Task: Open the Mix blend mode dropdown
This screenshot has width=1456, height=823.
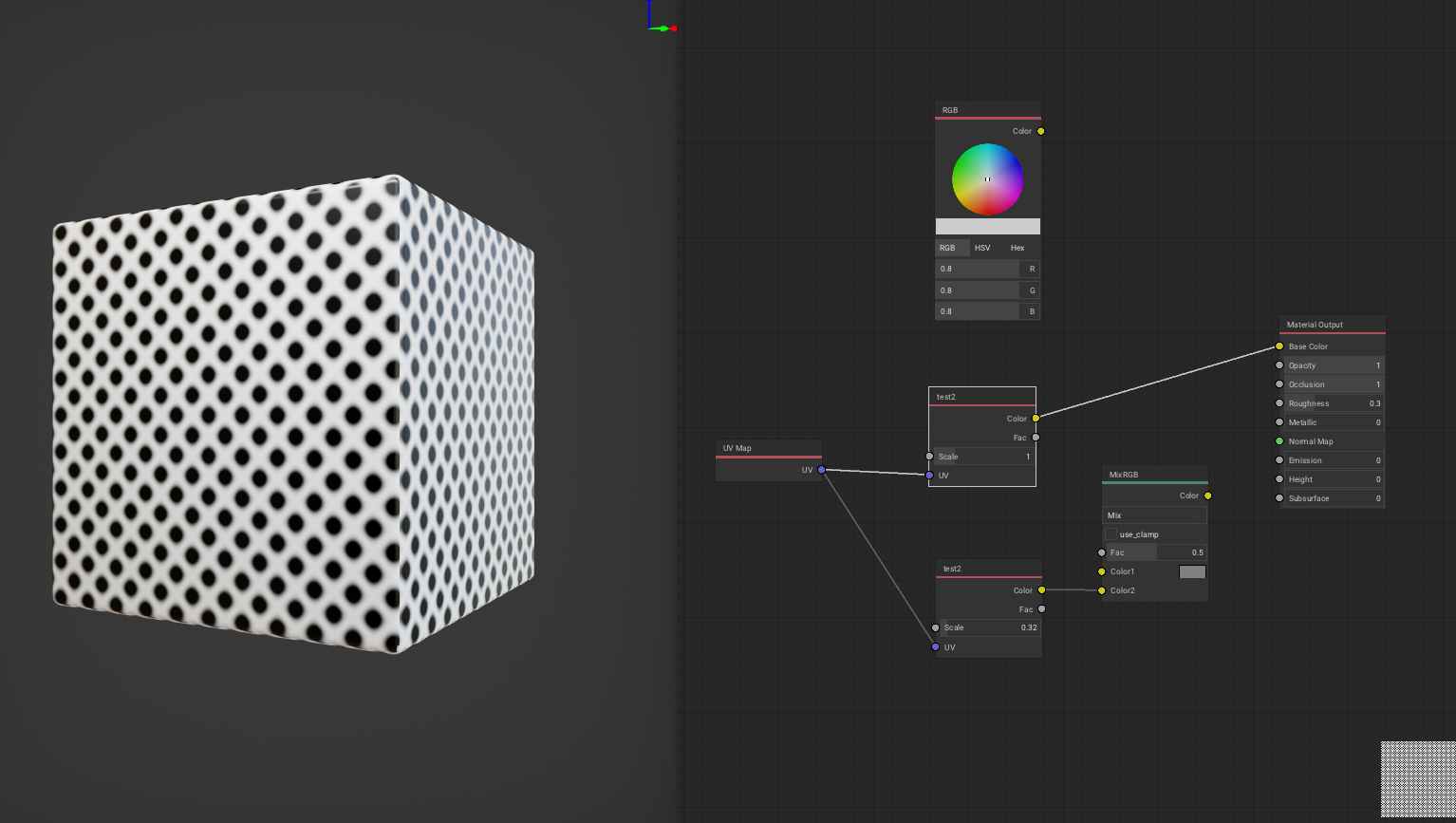Action: (1154, 514)
